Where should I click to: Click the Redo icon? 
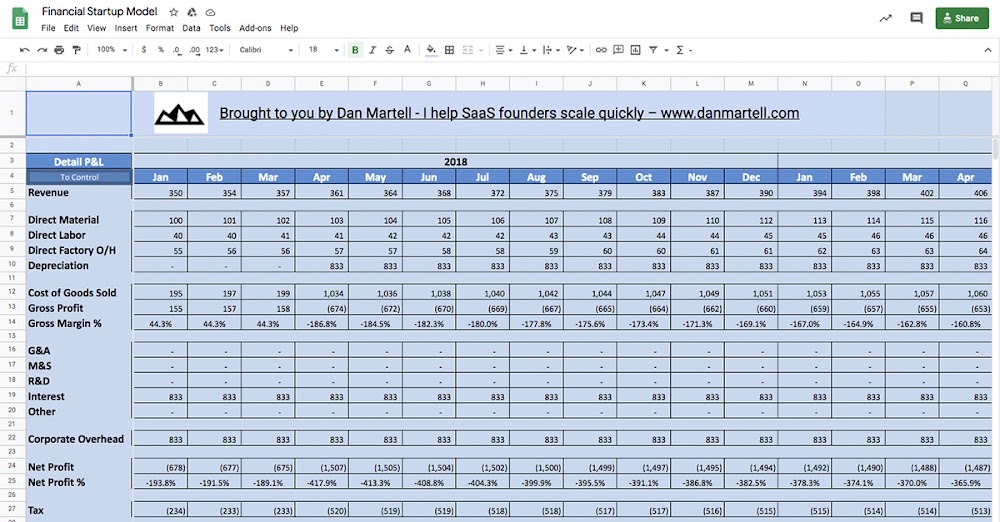pos(42,50)
